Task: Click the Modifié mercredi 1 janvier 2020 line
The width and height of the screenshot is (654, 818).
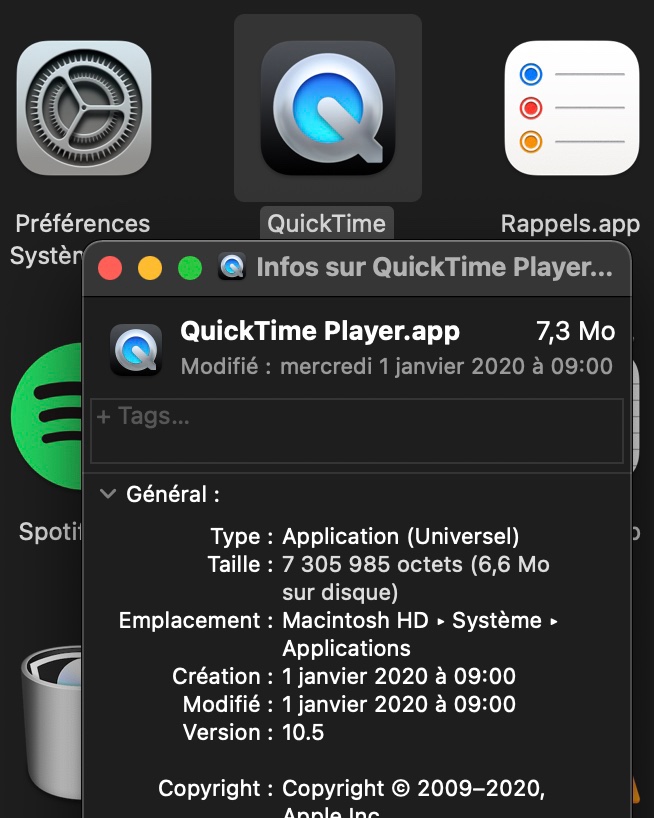Action: [x=397, y=366]
